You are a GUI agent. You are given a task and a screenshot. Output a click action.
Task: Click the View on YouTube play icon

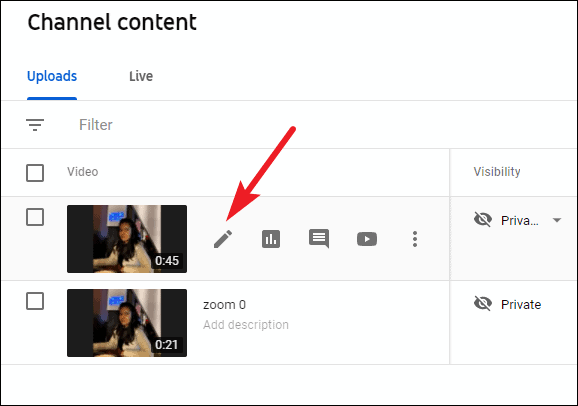click(367, 239)
